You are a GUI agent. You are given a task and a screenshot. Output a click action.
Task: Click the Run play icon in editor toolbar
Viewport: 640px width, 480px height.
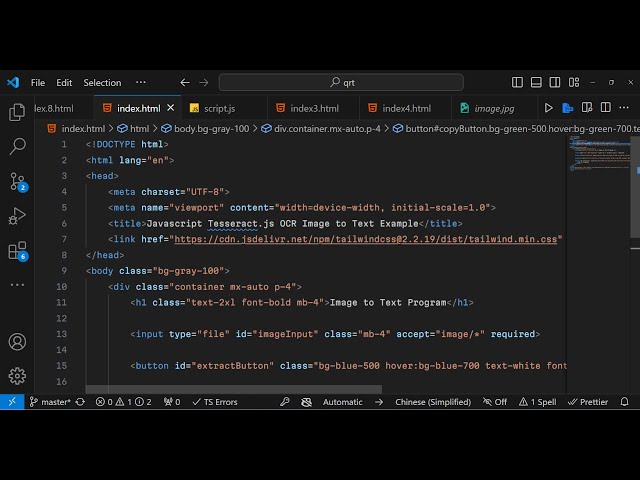(548, 108)
